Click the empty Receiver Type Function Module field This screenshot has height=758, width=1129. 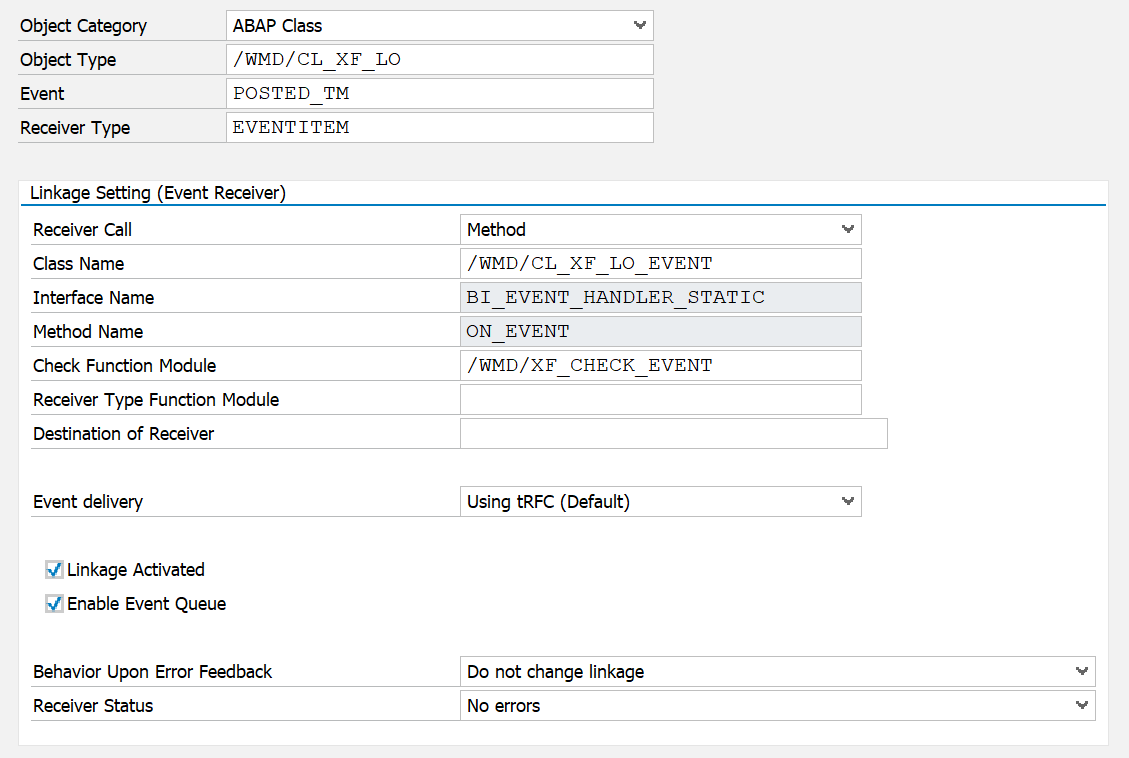660,400
